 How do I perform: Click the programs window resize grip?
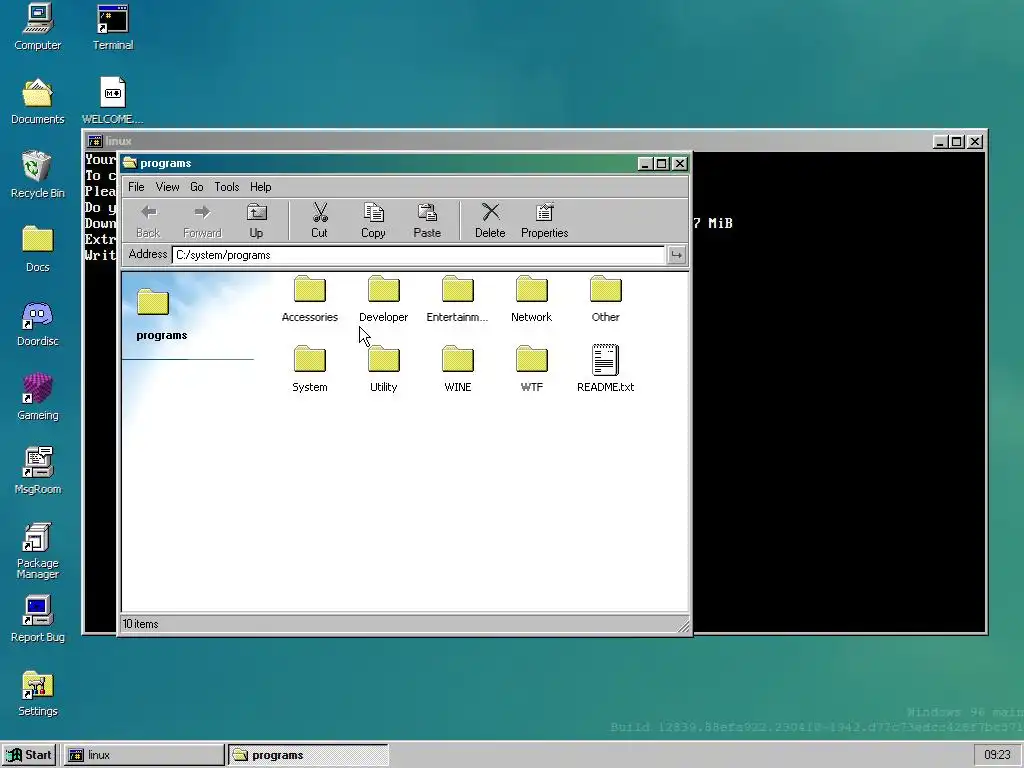point(682,626)
